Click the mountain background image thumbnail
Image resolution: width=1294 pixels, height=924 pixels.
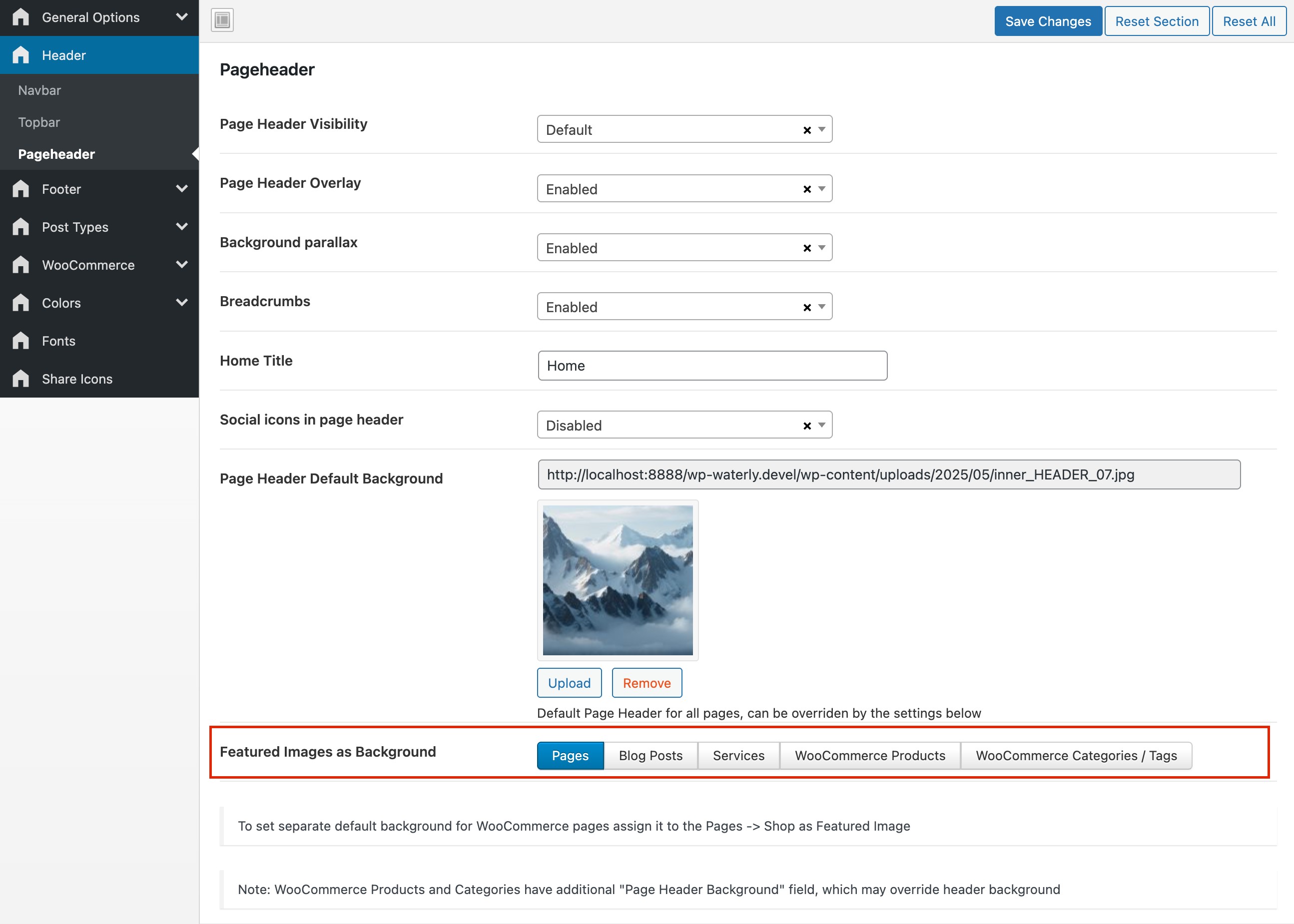pyautogui.click(x=618, y=580)
